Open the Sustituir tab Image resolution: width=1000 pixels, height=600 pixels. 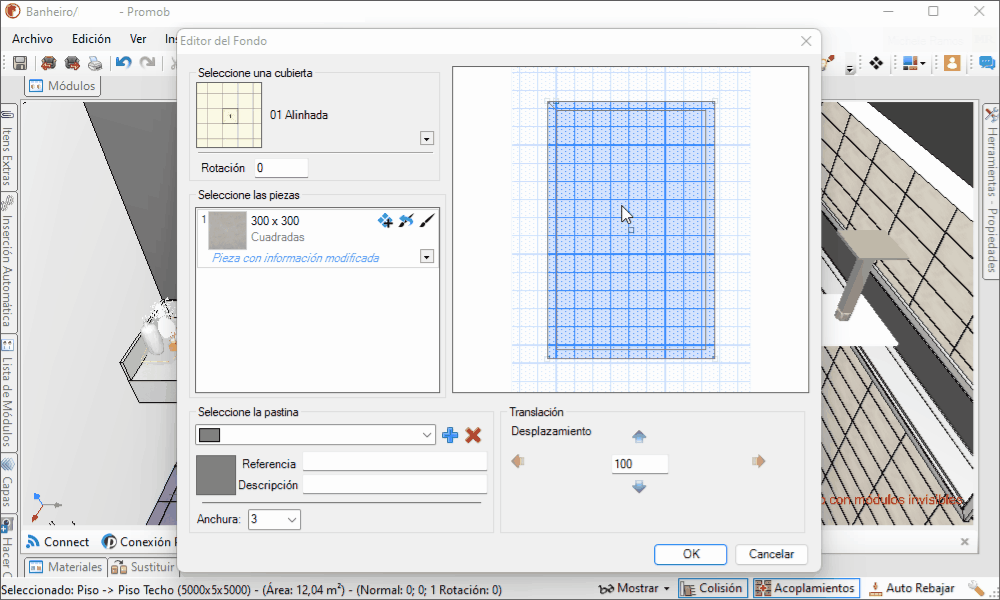tap(143, 567)
